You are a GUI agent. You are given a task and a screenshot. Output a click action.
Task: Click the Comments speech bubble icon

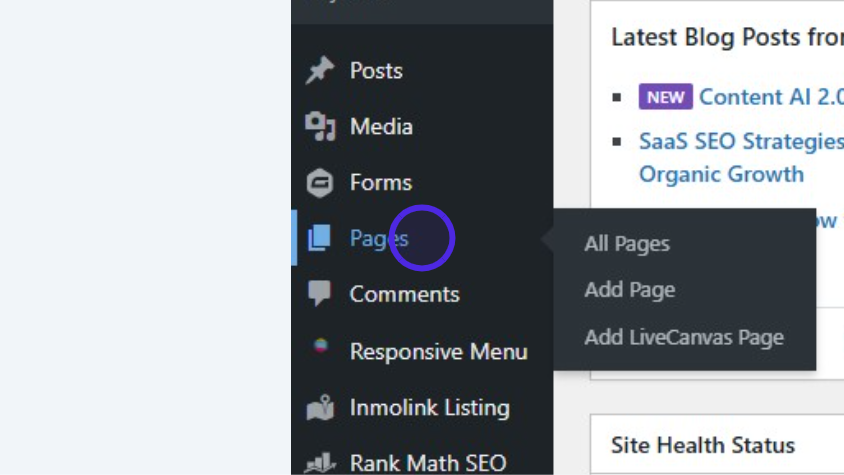click(x=320, y=294)
